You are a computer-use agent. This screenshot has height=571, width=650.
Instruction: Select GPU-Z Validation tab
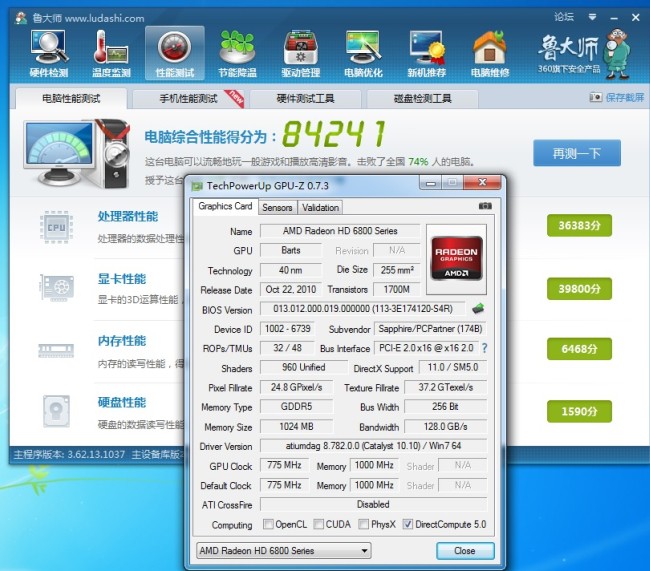click(x=320, y=207)
